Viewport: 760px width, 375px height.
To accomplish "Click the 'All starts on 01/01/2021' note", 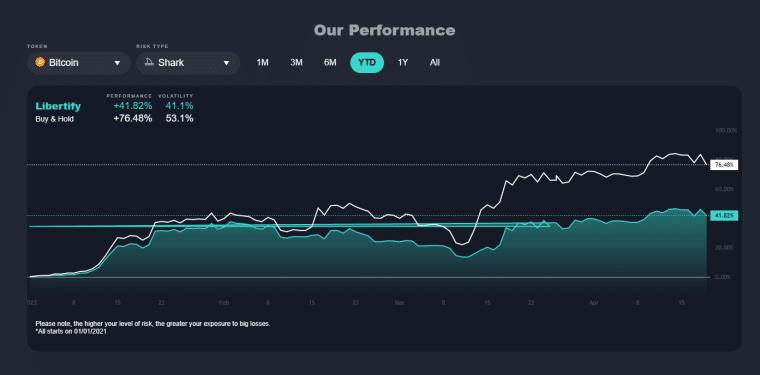I will pos(71,331).
